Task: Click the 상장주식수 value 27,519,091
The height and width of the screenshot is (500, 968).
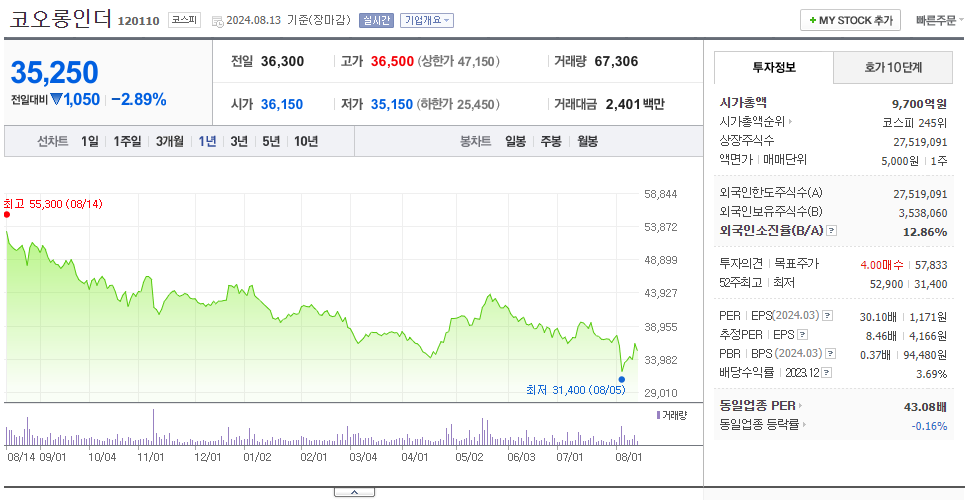Action: click(x=920, y=142)
